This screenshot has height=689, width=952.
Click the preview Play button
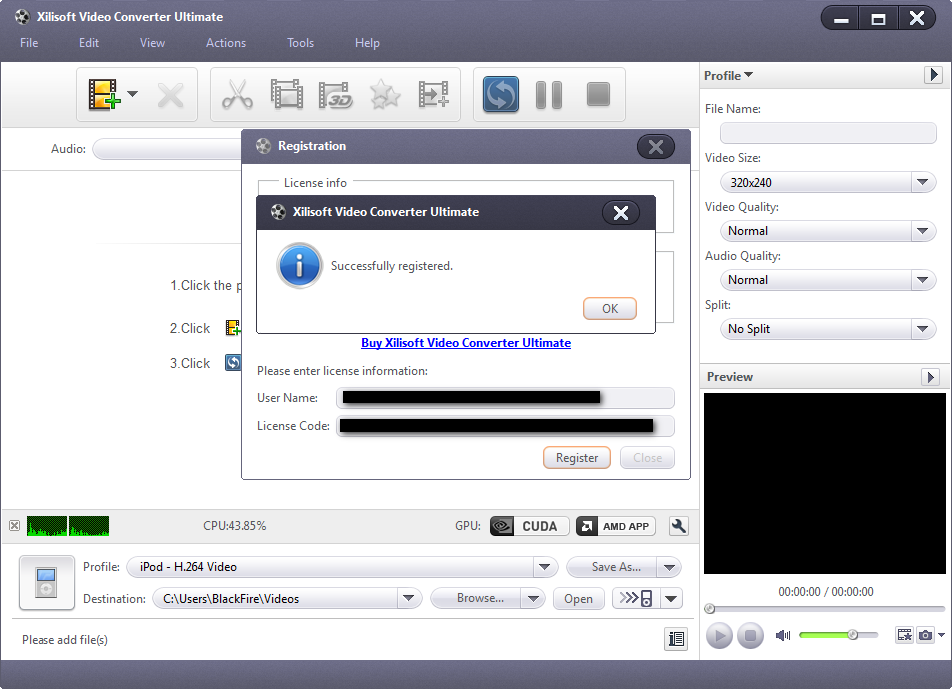[x=719, y=636]
